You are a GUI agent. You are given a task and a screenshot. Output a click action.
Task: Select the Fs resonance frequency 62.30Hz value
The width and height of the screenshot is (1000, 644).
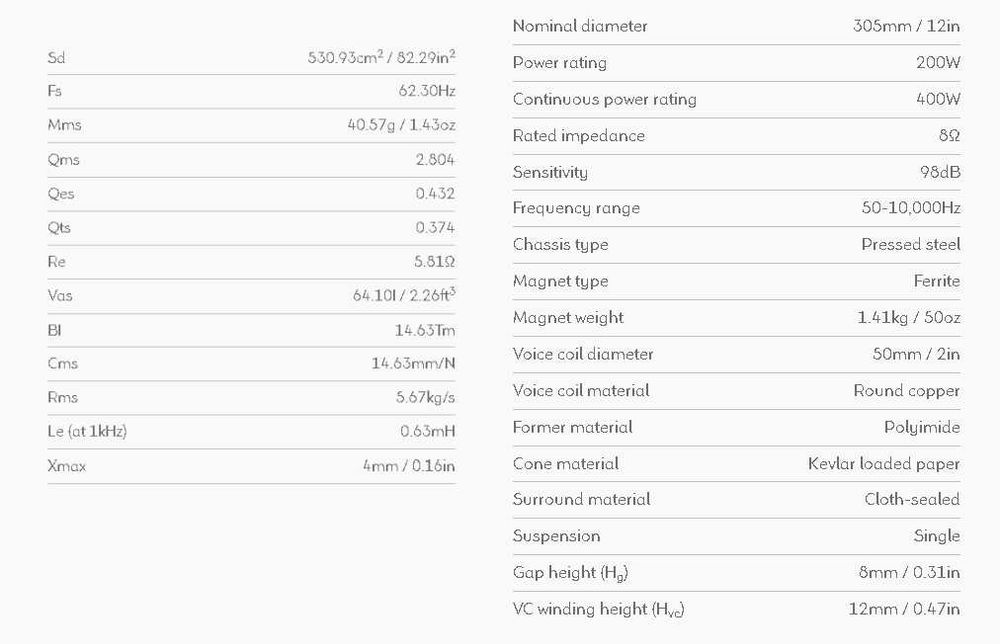426,92
